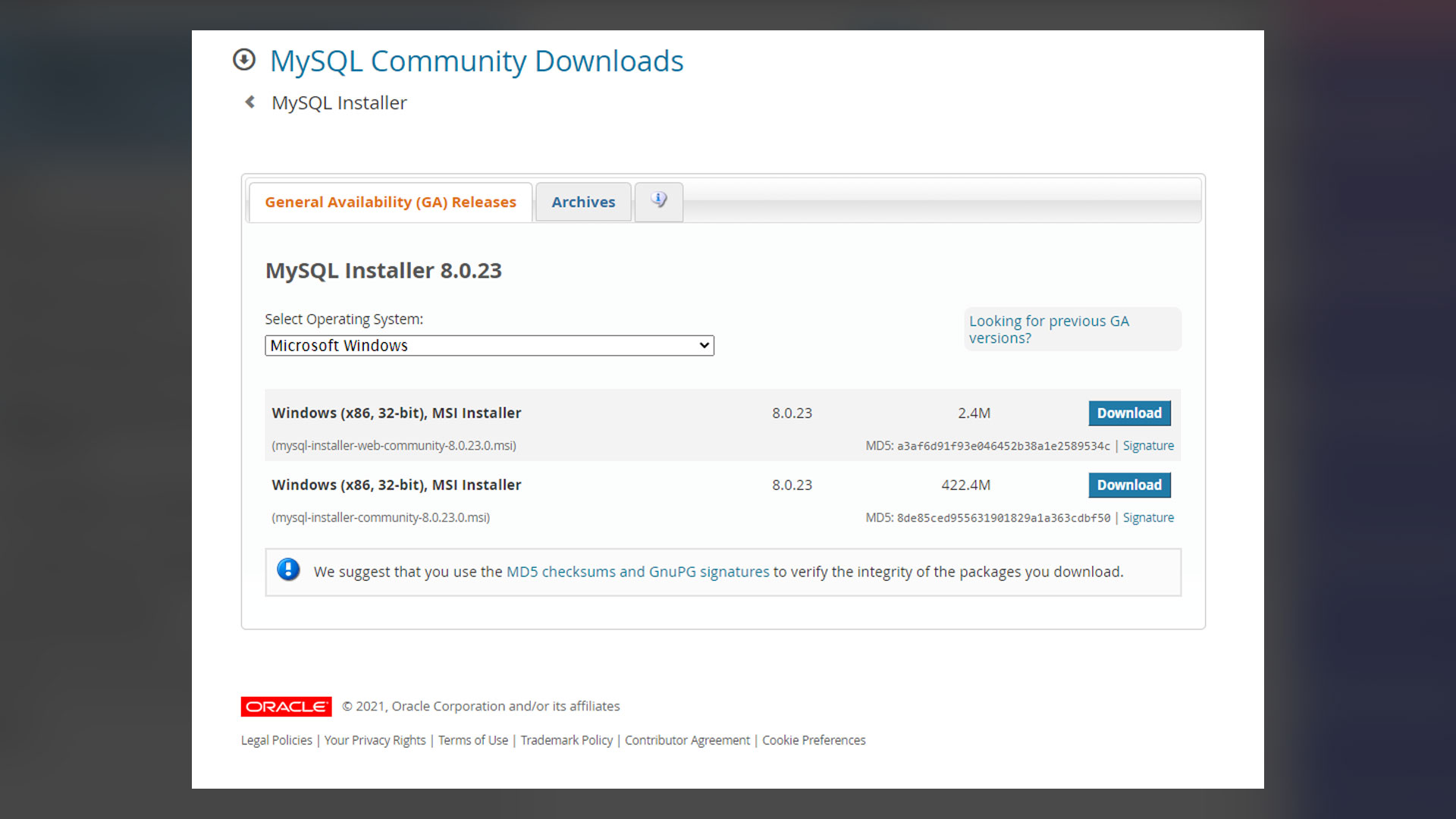Viewport: 1456px width, 819px height.
Task: Download the 422.4M community MSI installer
Action: click(1129, 485)
